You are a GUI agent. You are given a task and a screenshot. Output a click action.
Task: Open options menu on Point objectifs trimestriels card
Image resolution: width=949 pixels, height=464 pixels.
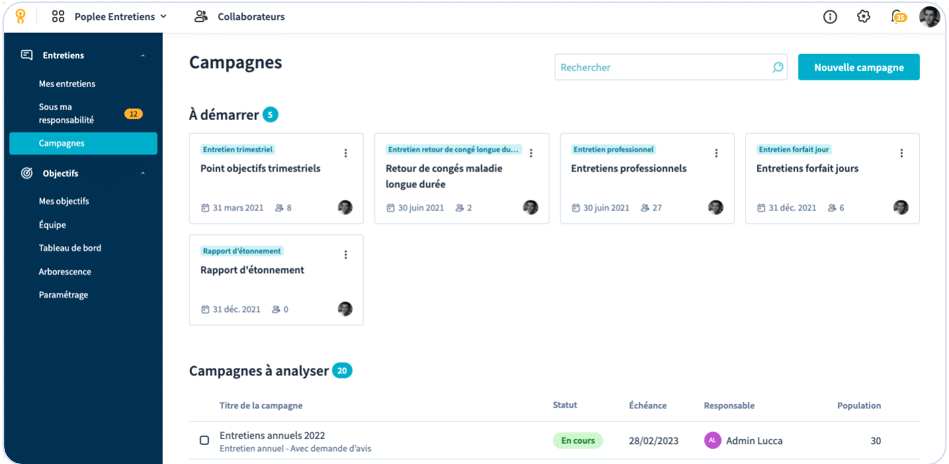coord(346,153)
